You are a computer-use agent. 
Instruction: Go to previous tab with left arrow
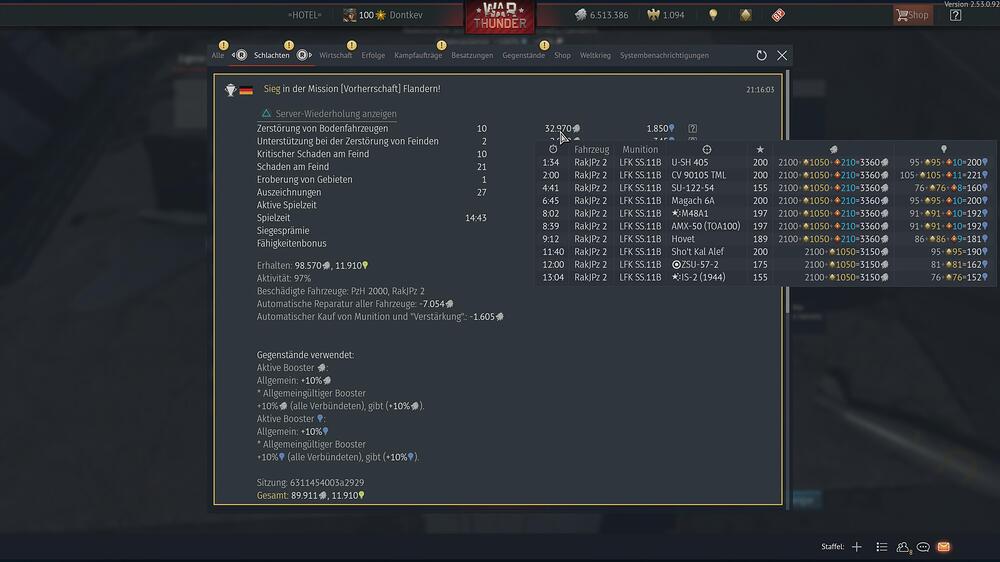(x=240, y=55)
